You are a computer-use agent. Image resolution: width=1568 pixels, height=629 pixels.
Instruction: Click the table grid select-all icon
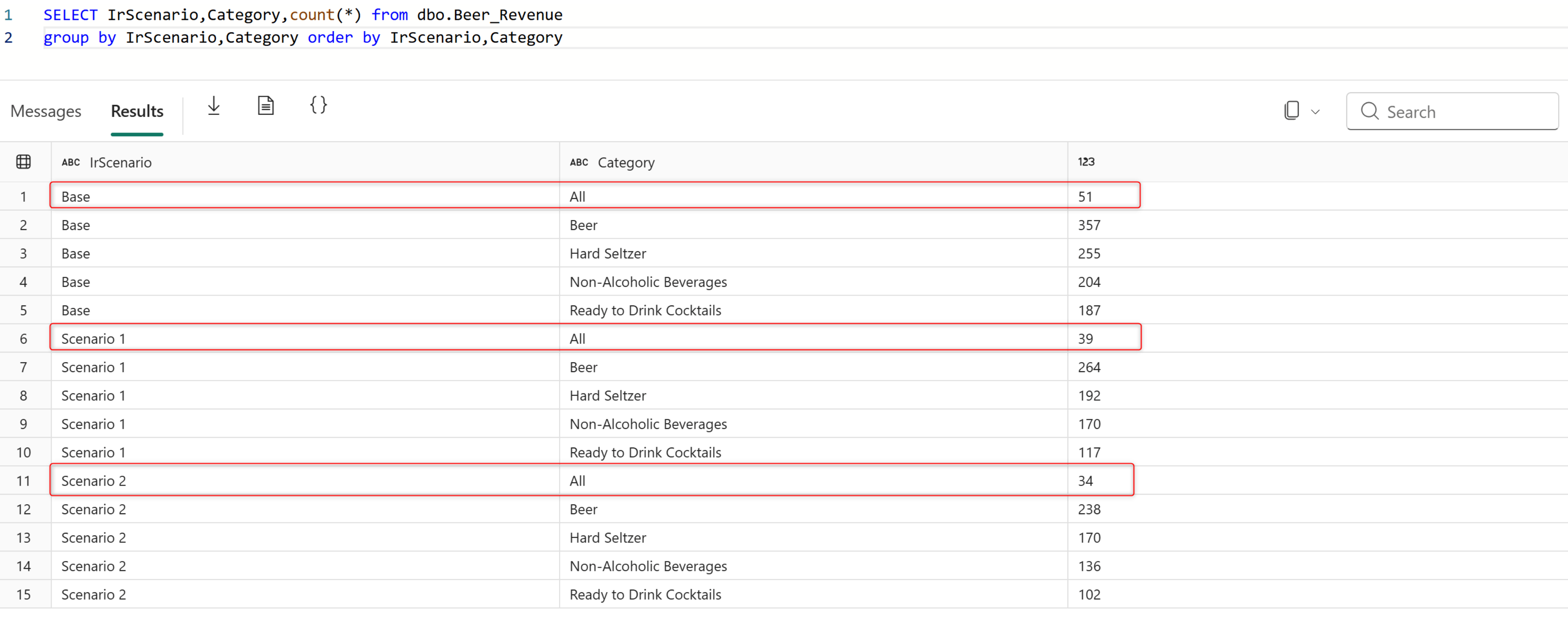pos(24,162)
